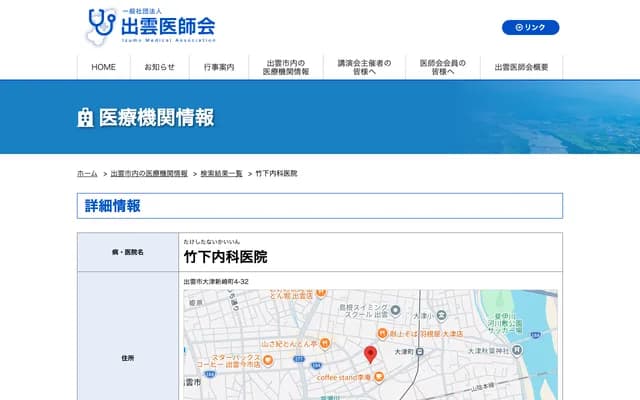Image resolution: width=640 pixels, height=400 pixels.
Task: Click the ホーム breadcrumb link
Action: pyautogui.click(x=87, y=173)
